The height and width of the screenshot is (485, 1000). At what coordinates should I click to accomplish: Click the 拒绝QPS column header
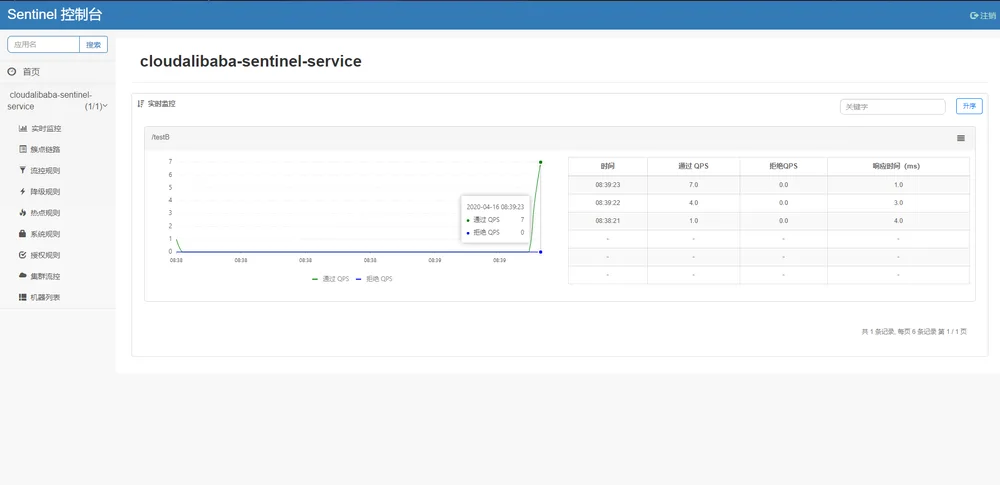[x=783, y=166]
